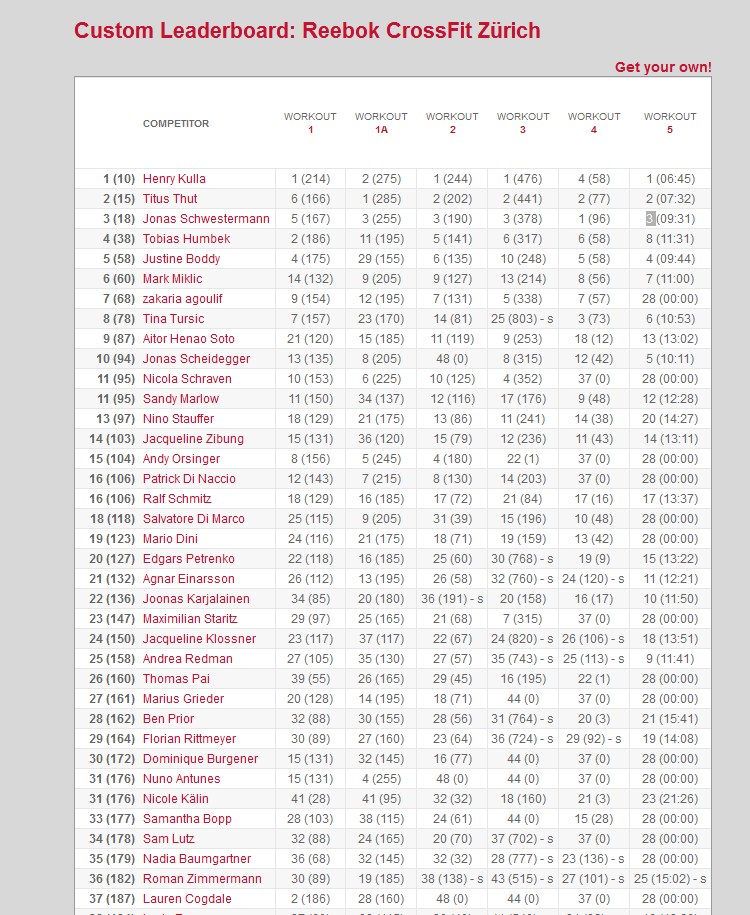Click Jonas Schwestermann's Workout 4 score 1 (96)

(x=594, y=219)
